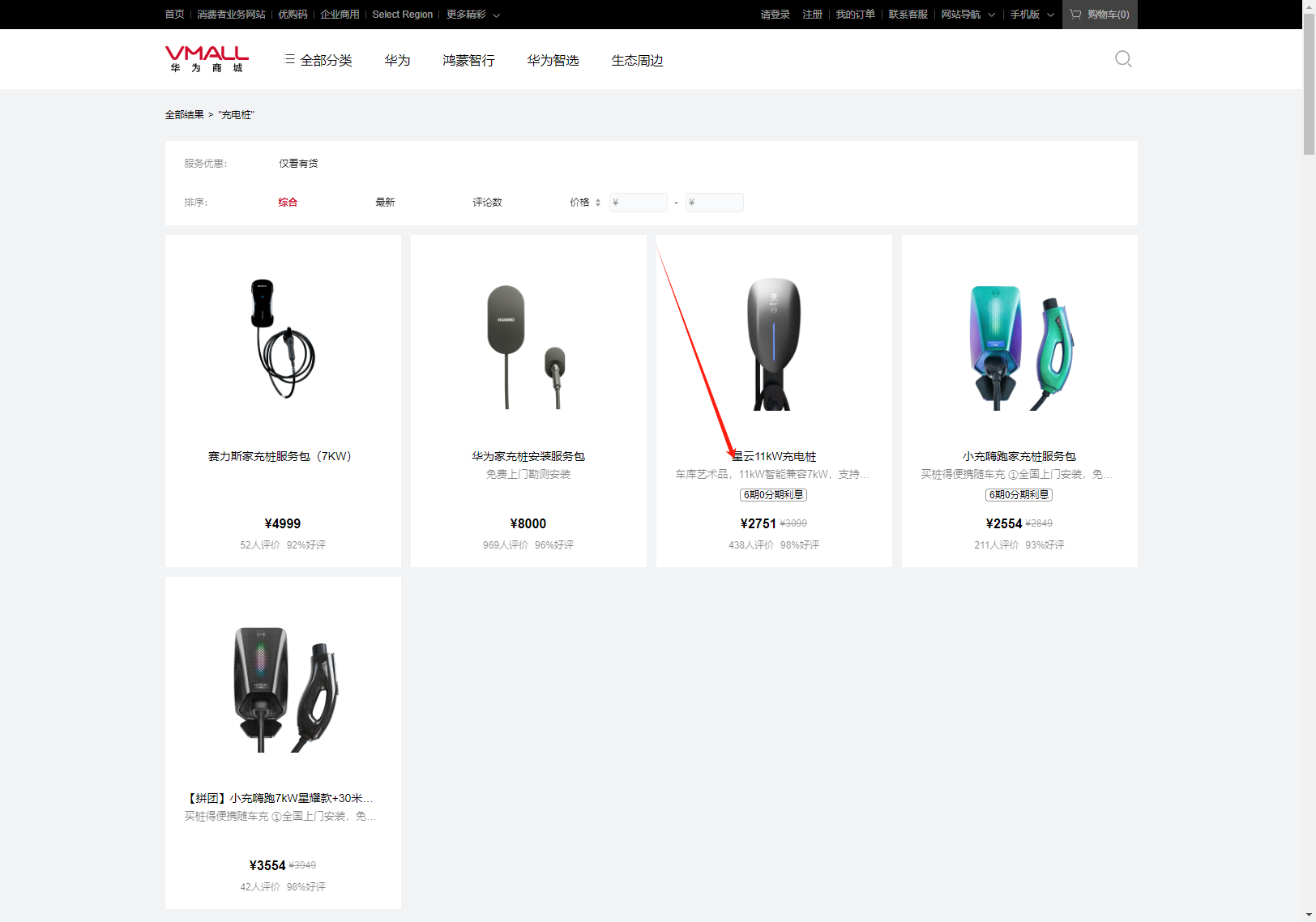Expand the 网站导航 dropdown

coord(968,15)
